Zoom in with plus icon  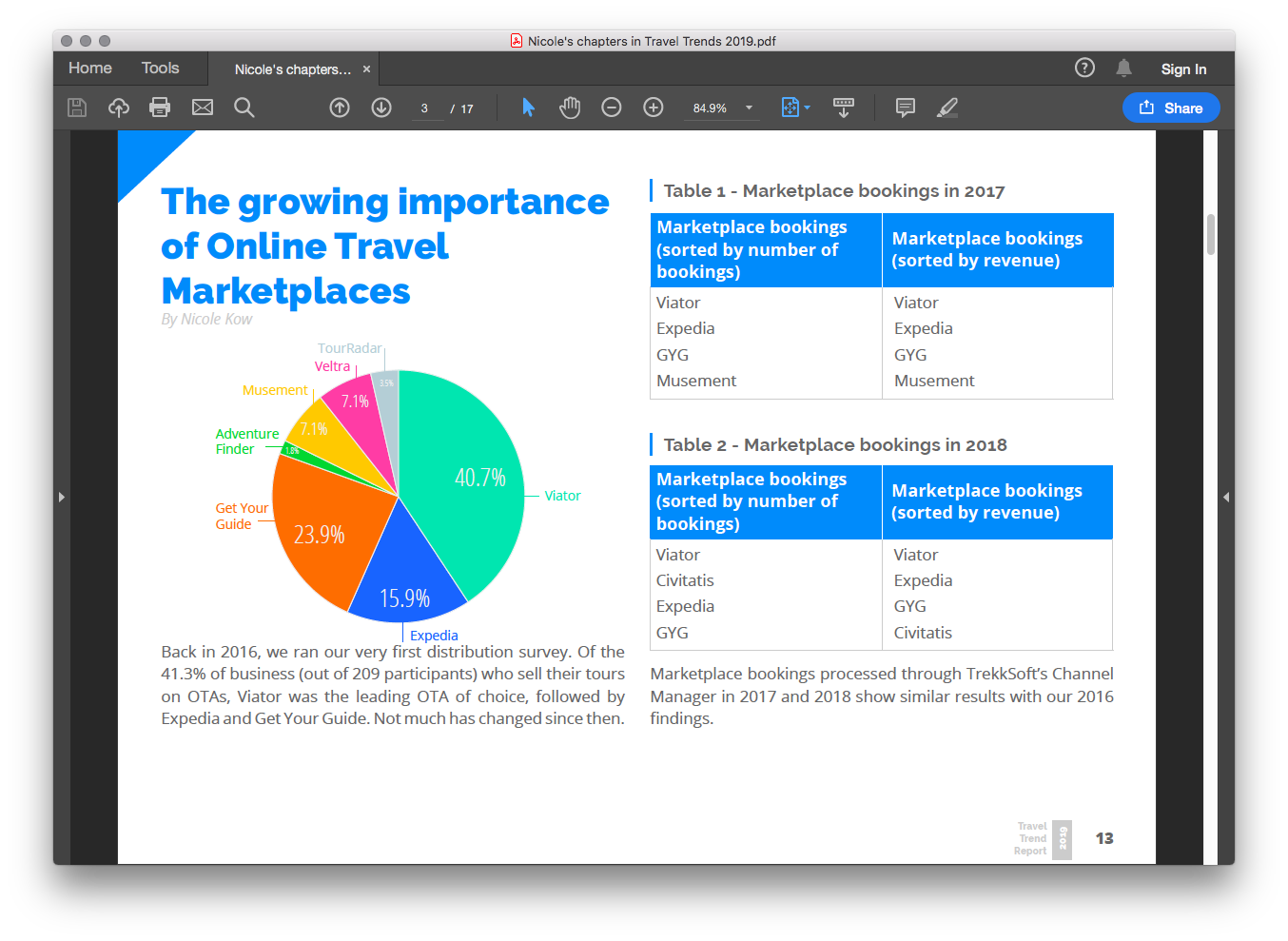click(654, 108)
